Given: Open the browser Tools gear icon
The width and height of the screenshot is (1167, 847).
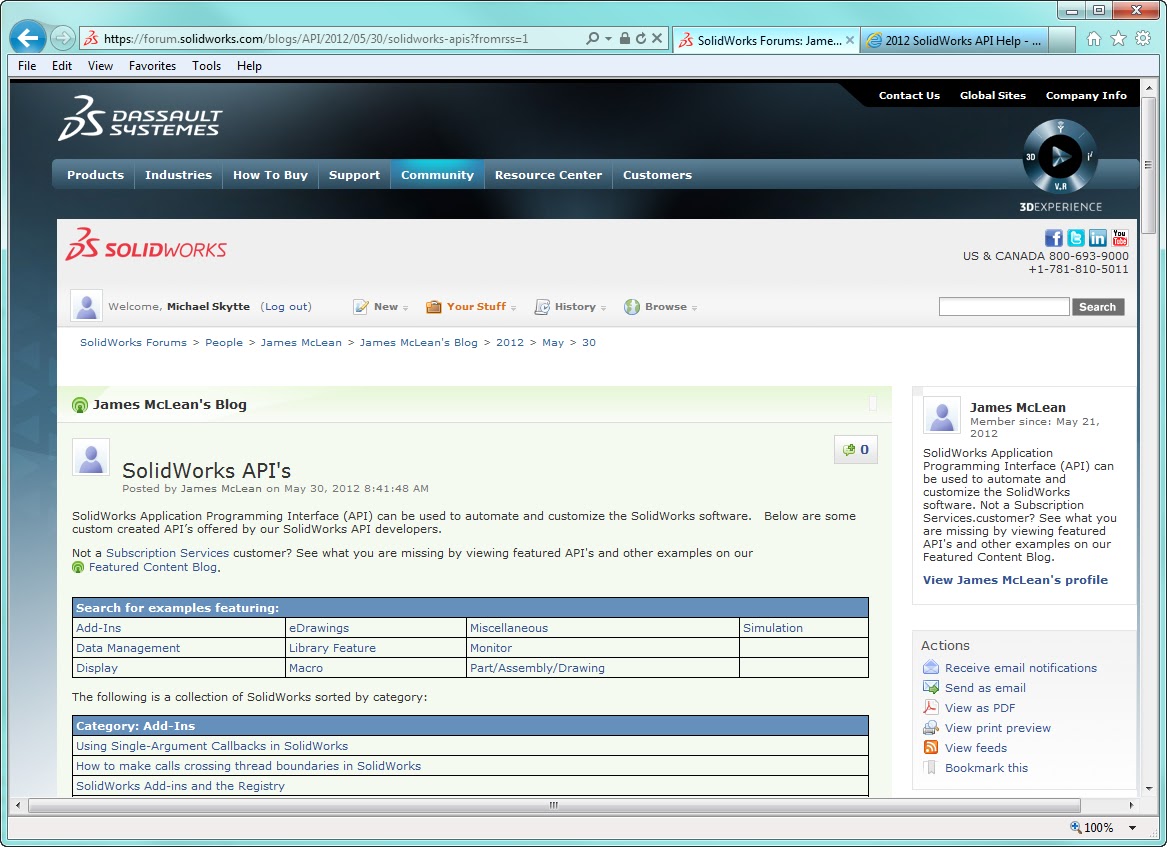Looking at the screenshot, I should 1143,39.
